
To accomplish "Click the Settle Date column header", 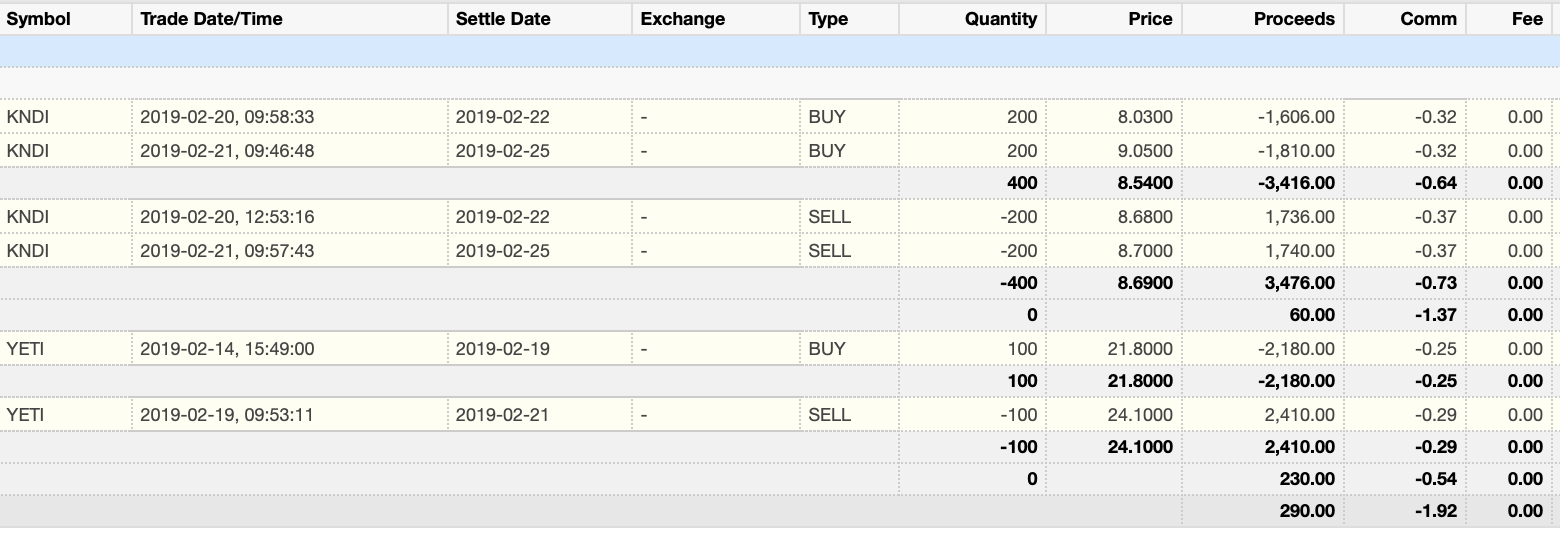I will click(503, 19).
